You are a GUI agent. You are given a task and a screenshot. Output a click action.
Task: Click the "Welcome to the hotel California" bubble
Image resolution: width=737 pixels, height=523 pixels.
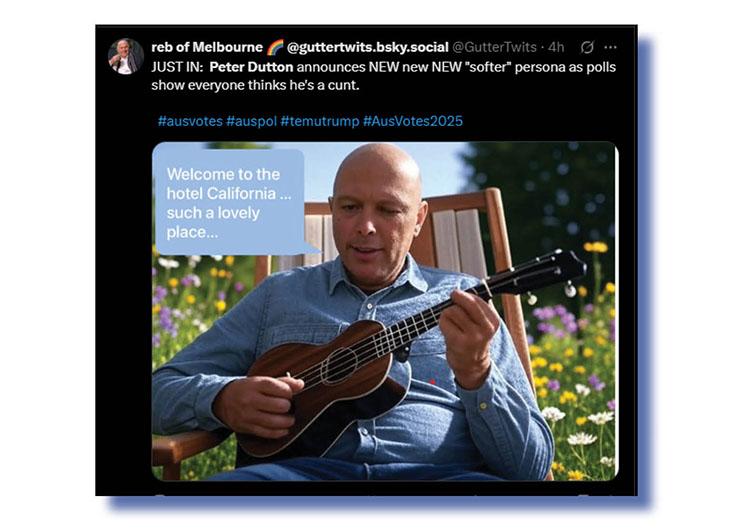tap(229, 203)
